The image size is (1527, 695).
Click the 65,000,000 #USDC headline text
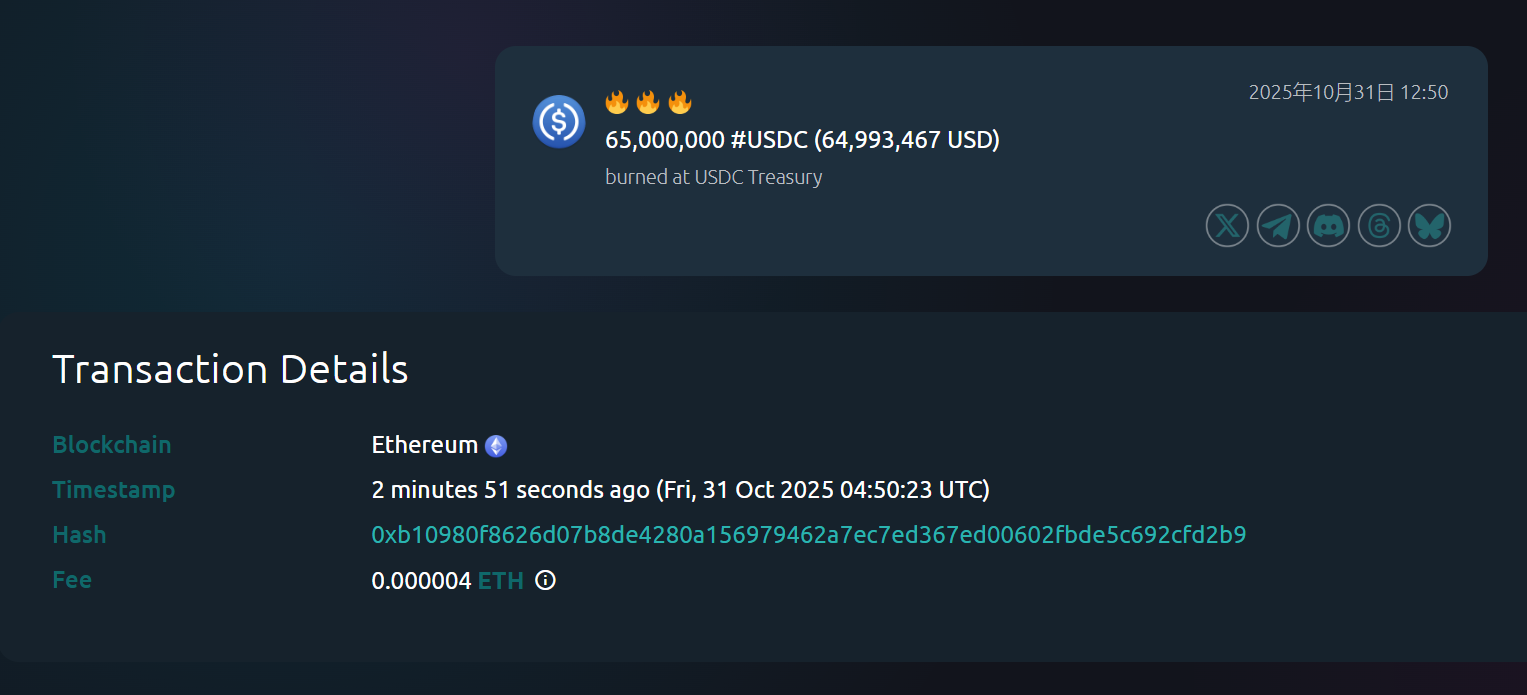[802, 140]
